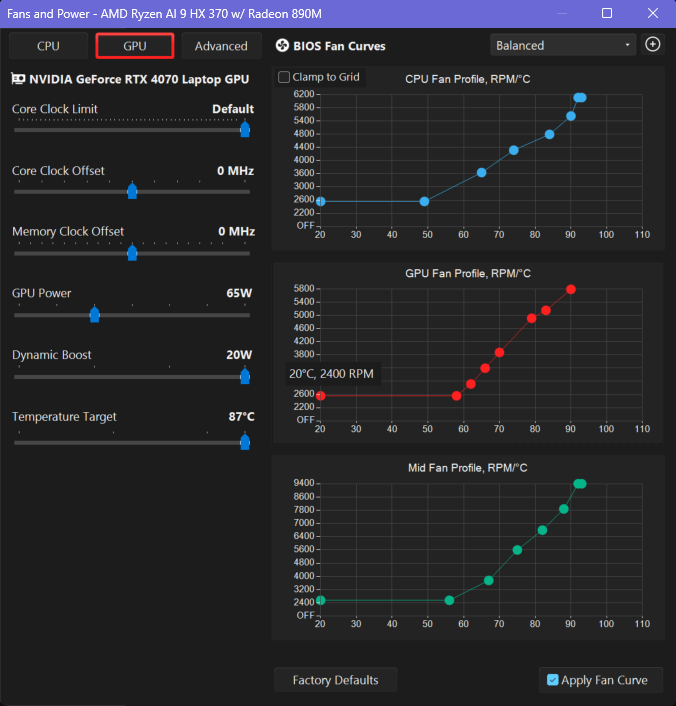
Task: Select Mid fan curve point near 56°C
Action: coord(449,600)
